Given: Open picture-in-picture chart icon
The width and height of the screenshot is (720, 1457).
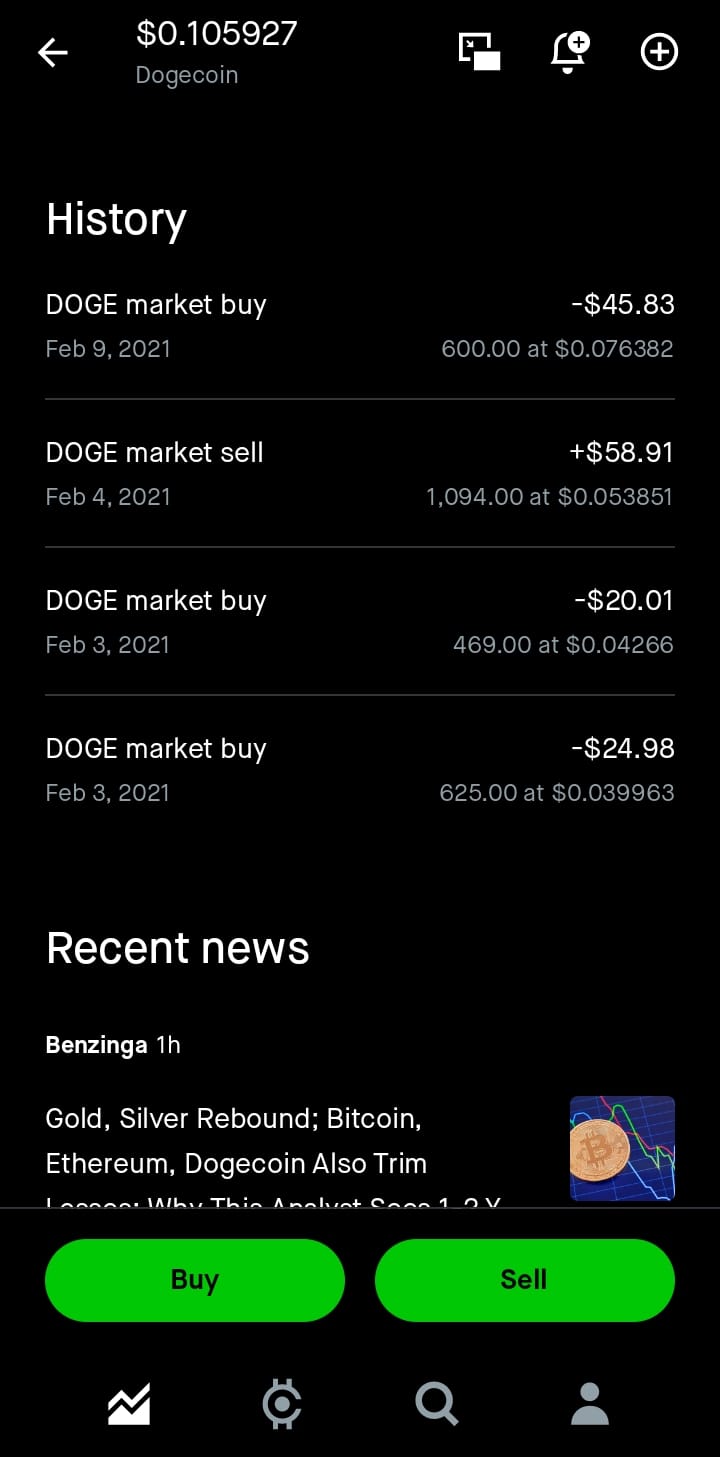Looking at the screenshot, I should (x=479, y=52).
